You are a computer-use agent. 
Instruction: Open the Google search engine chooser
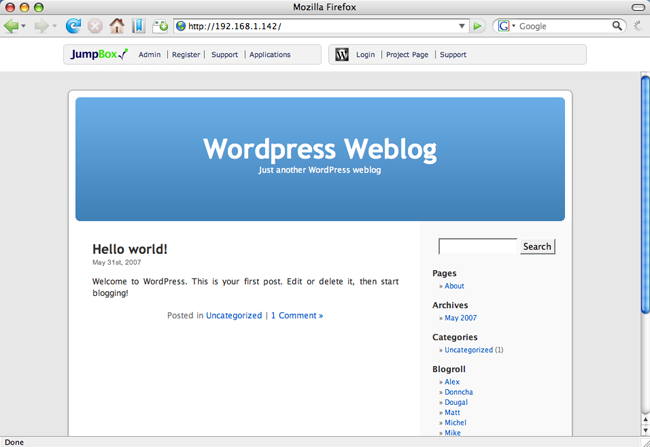507,26
